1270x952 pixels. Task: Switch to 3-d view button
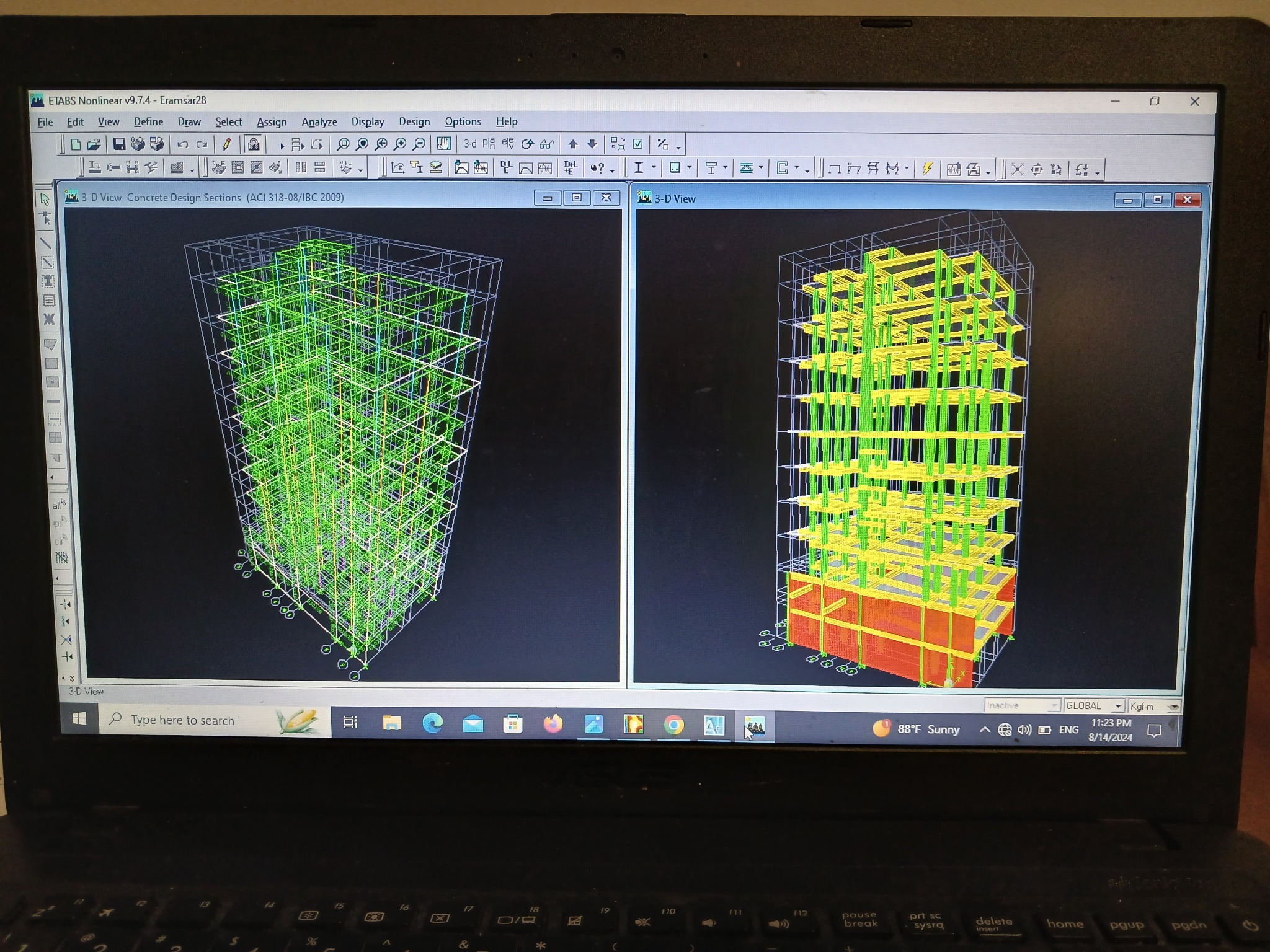[x=470, y=144]
